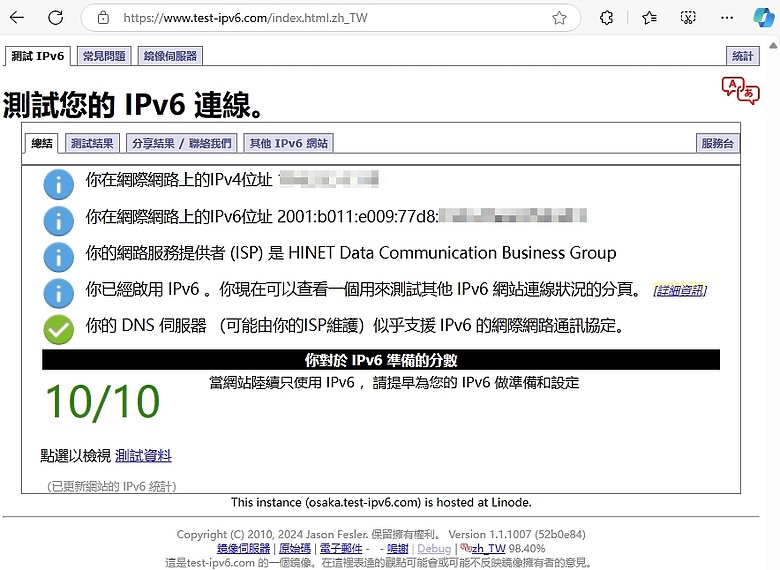Click the info icon beside ISP line

[x=59, y=257]
